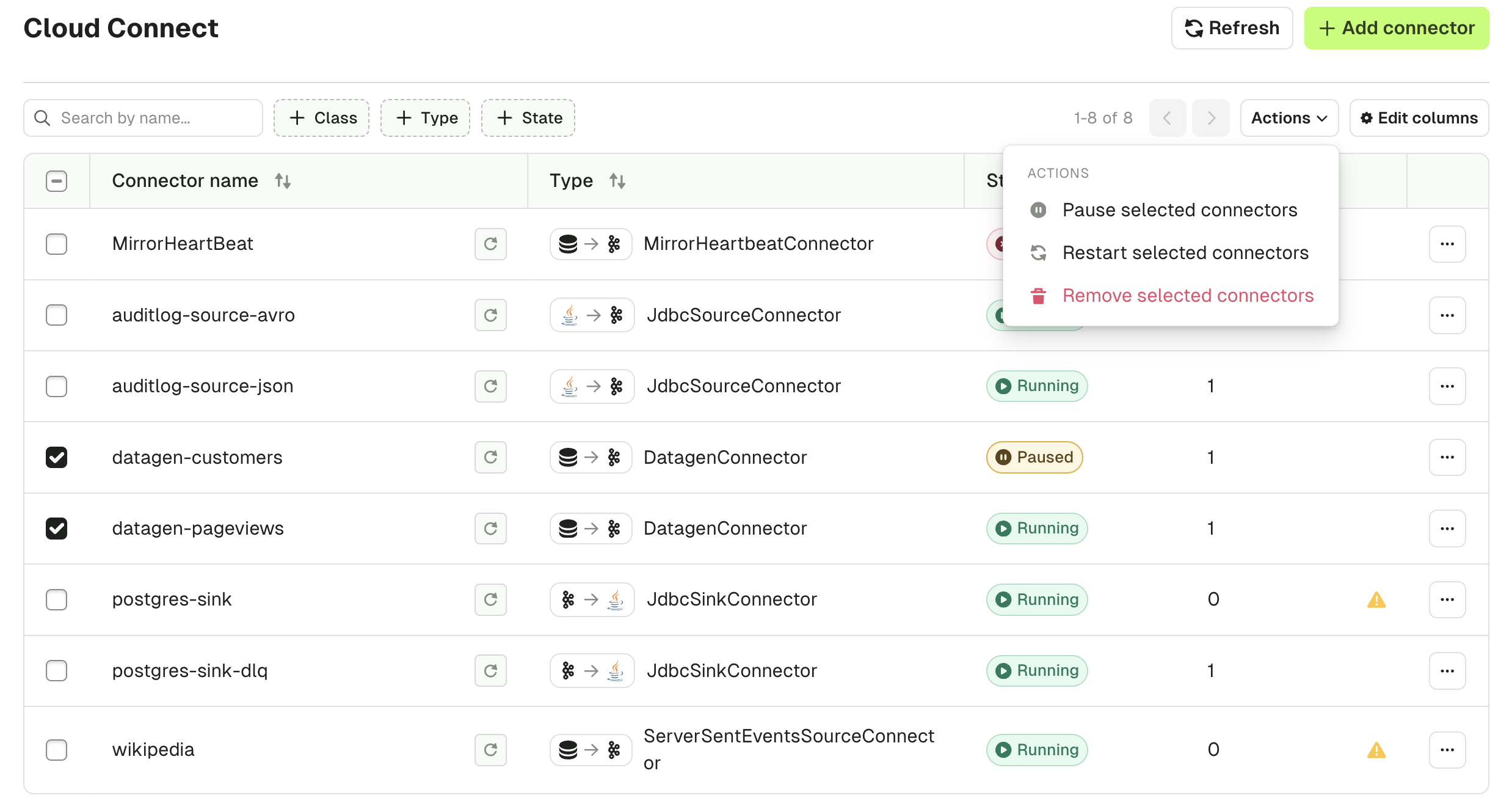Open the more-options menu for wikipedia
Screen dimensions: 1512x809
pos(1447,750)
